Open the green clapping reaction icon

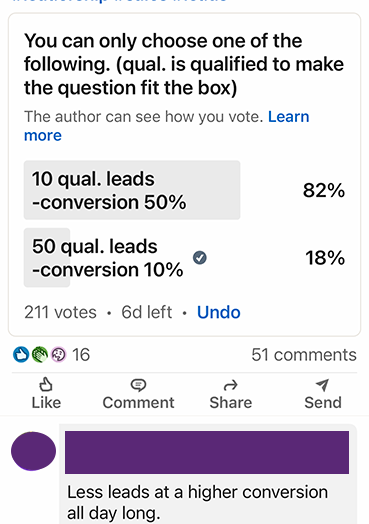40,355
